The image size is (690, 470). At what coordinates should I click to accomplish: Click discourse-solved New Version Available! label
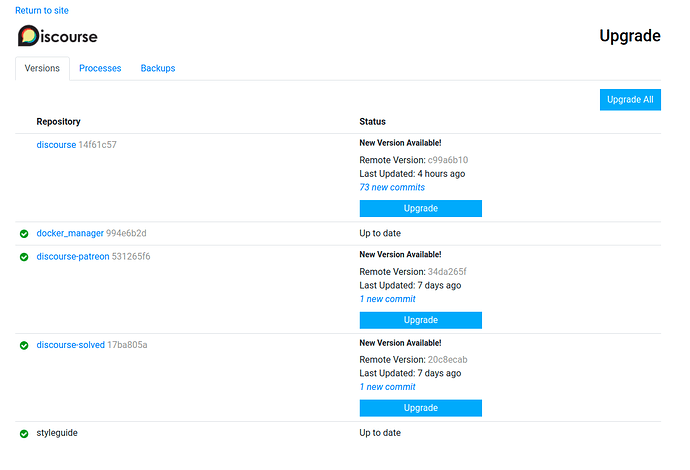click(400, 343)
